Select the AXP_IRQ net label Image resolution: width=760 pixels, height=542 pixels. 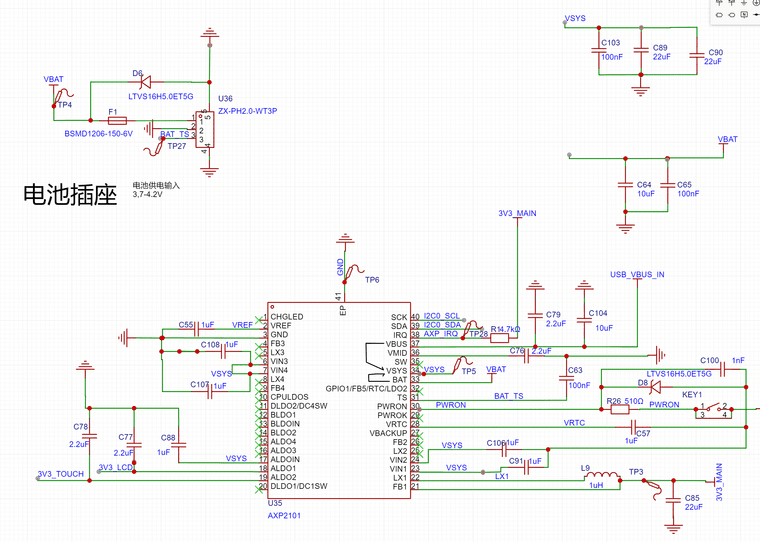[x=441, y=334]
